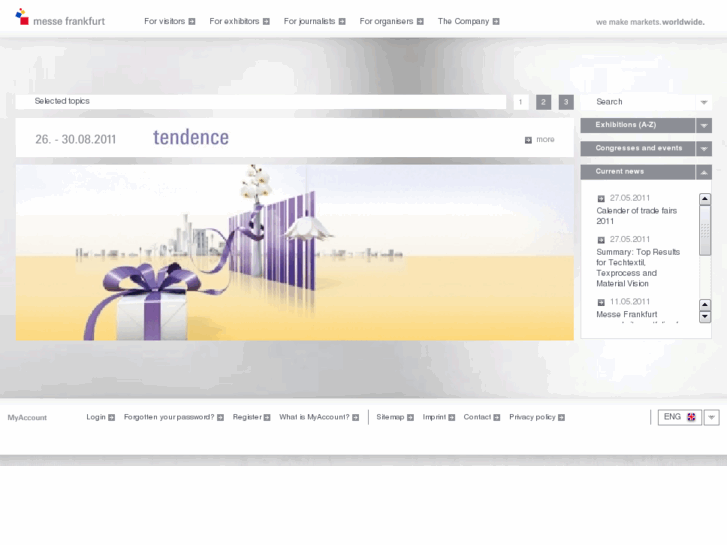Click arrow icon beside For journalists
727x545 pixels.
pos(342,21)
